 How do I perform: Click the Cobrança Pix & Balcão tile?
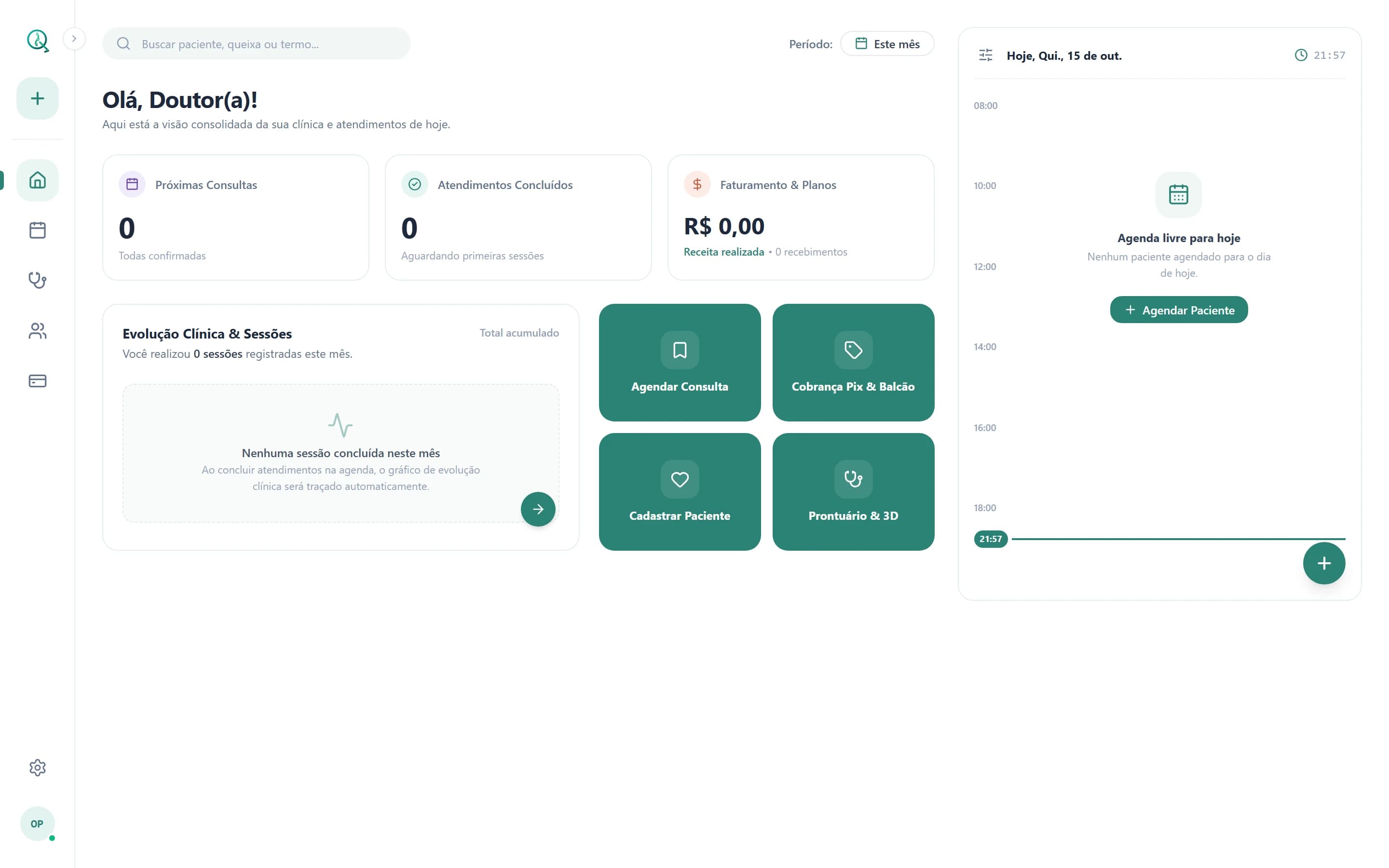(x=853, y=363)
